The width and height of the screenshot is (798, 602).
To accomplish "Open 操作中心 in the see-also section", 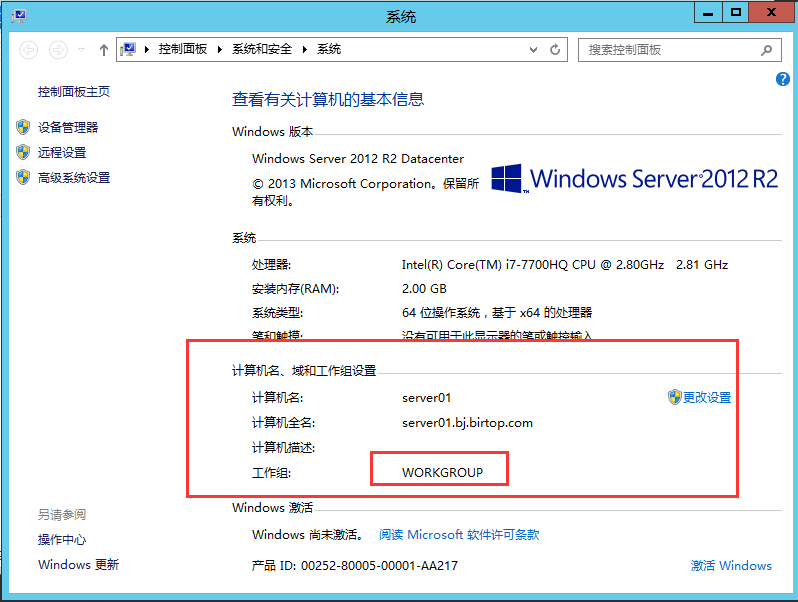I will 62,539.
